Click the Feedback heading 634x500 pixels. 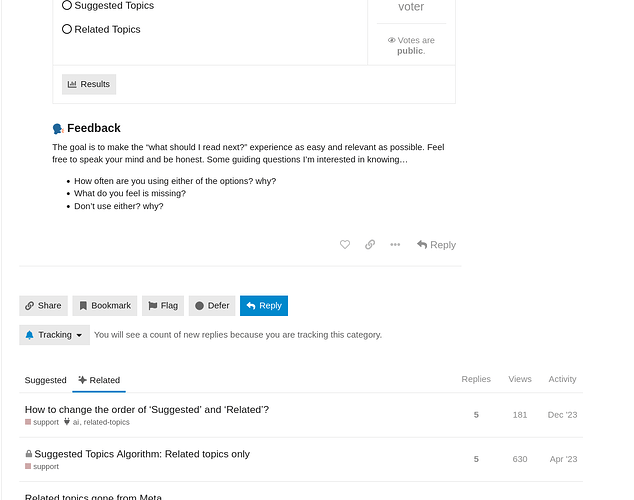(94, 128)
